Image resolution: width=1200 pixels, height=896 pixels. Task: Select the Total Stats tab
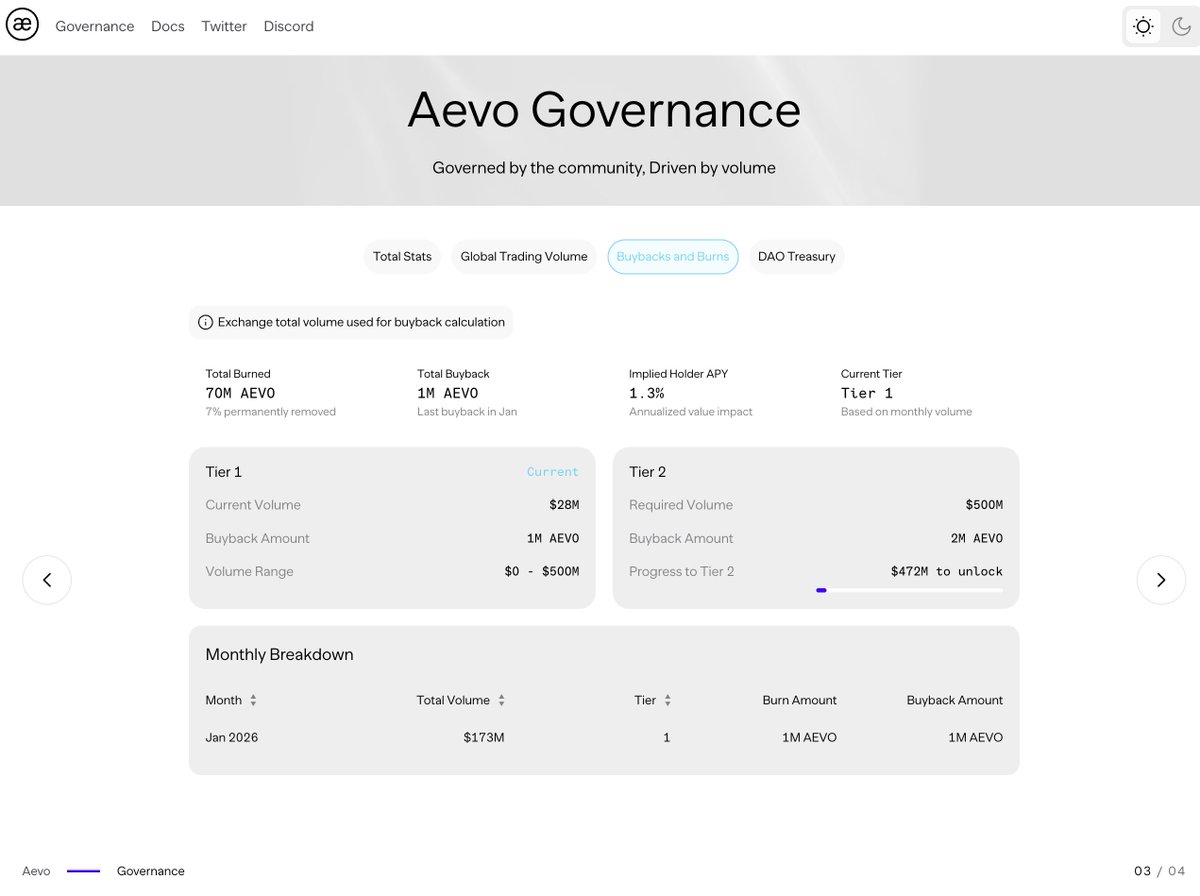[402, 257]
